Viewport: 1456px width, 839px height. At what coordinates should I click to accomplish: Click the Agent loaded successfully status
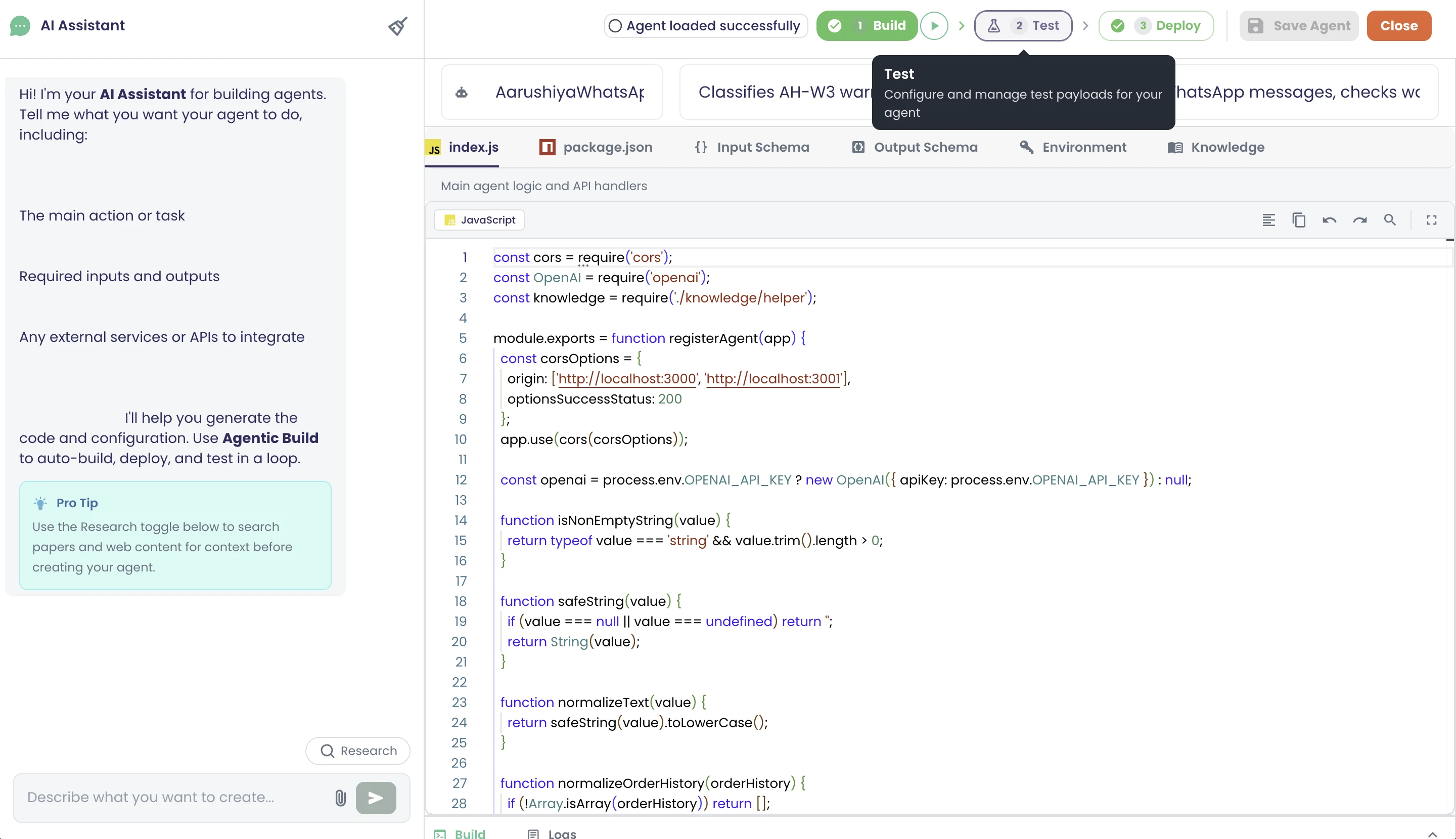[x=706, y=26]
